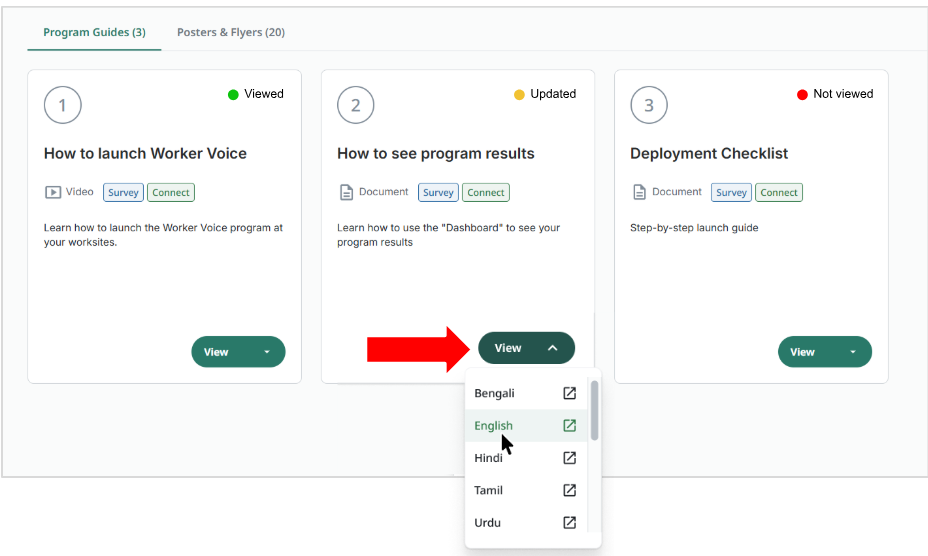This screenshot has height=556, width=928.
Task: Click 'Step-by-step launch guide' description
Action: click(x=694, y=228)
